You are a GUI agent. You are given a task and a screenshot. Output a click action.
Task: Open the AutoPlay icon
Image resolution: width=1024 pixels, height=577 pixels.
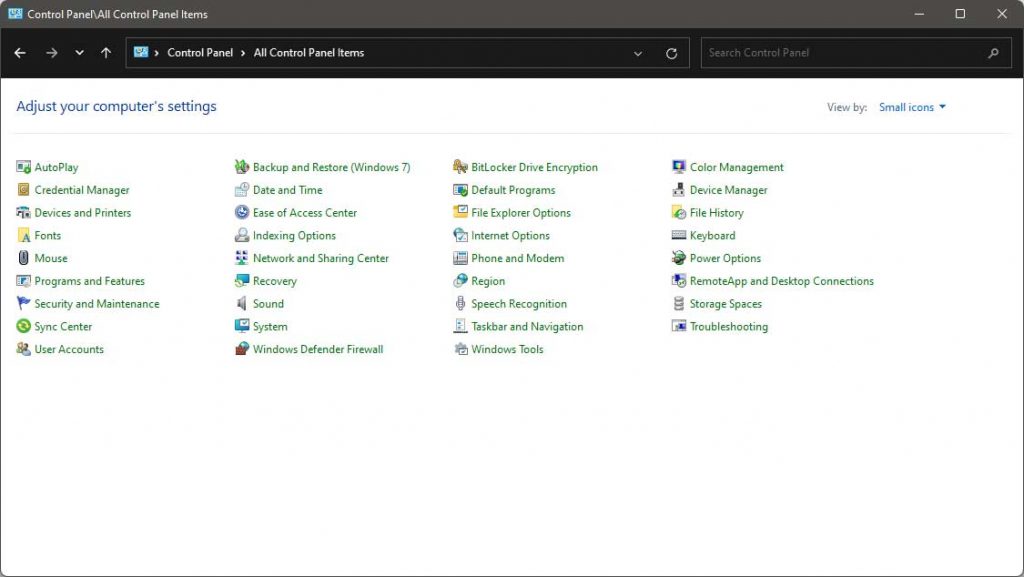[x=24, y=167]
